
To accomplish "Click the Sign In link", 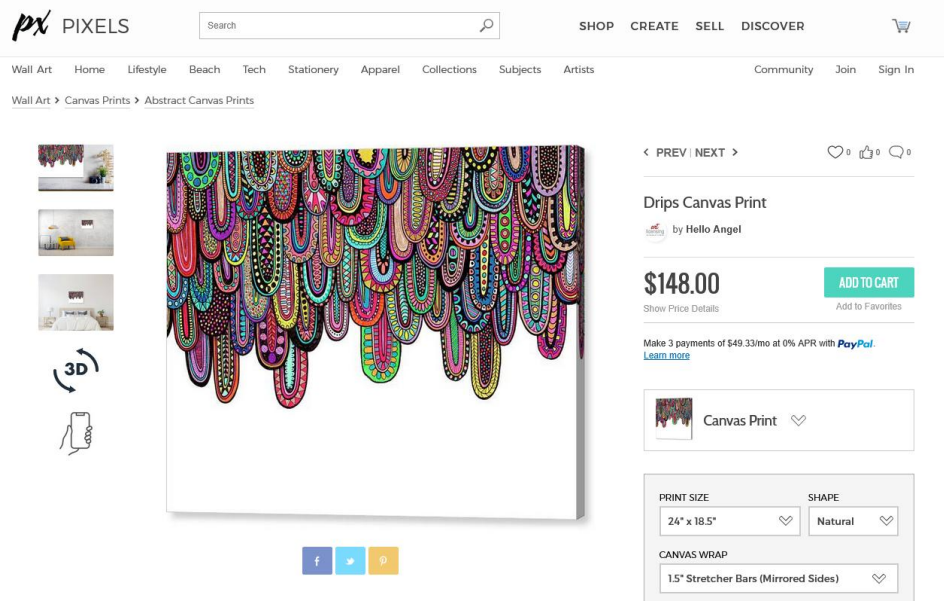I will [x=896, y=69].
